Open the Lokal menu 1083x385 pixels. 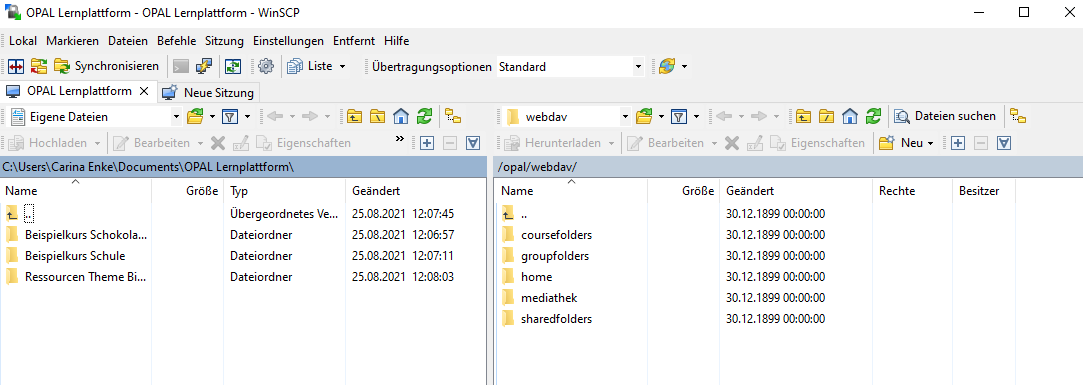point(23,41)
